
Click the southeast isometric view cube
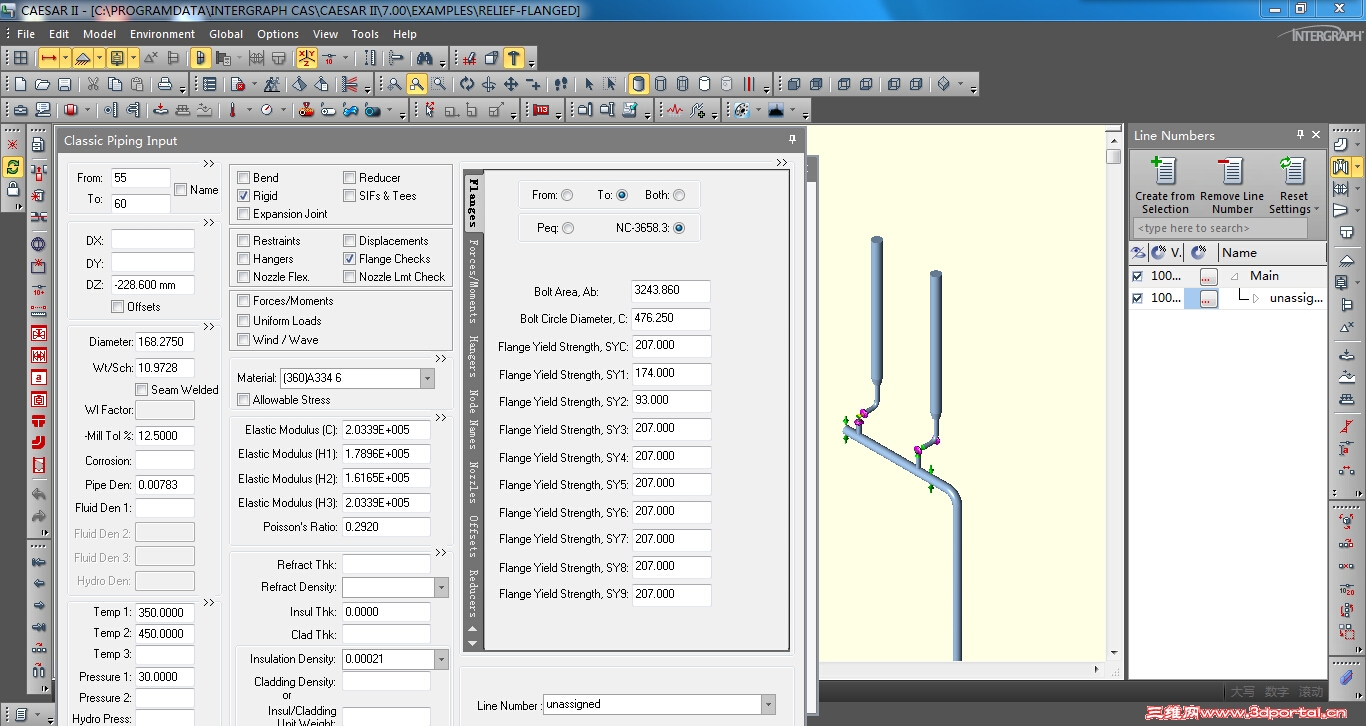point(943,84)
